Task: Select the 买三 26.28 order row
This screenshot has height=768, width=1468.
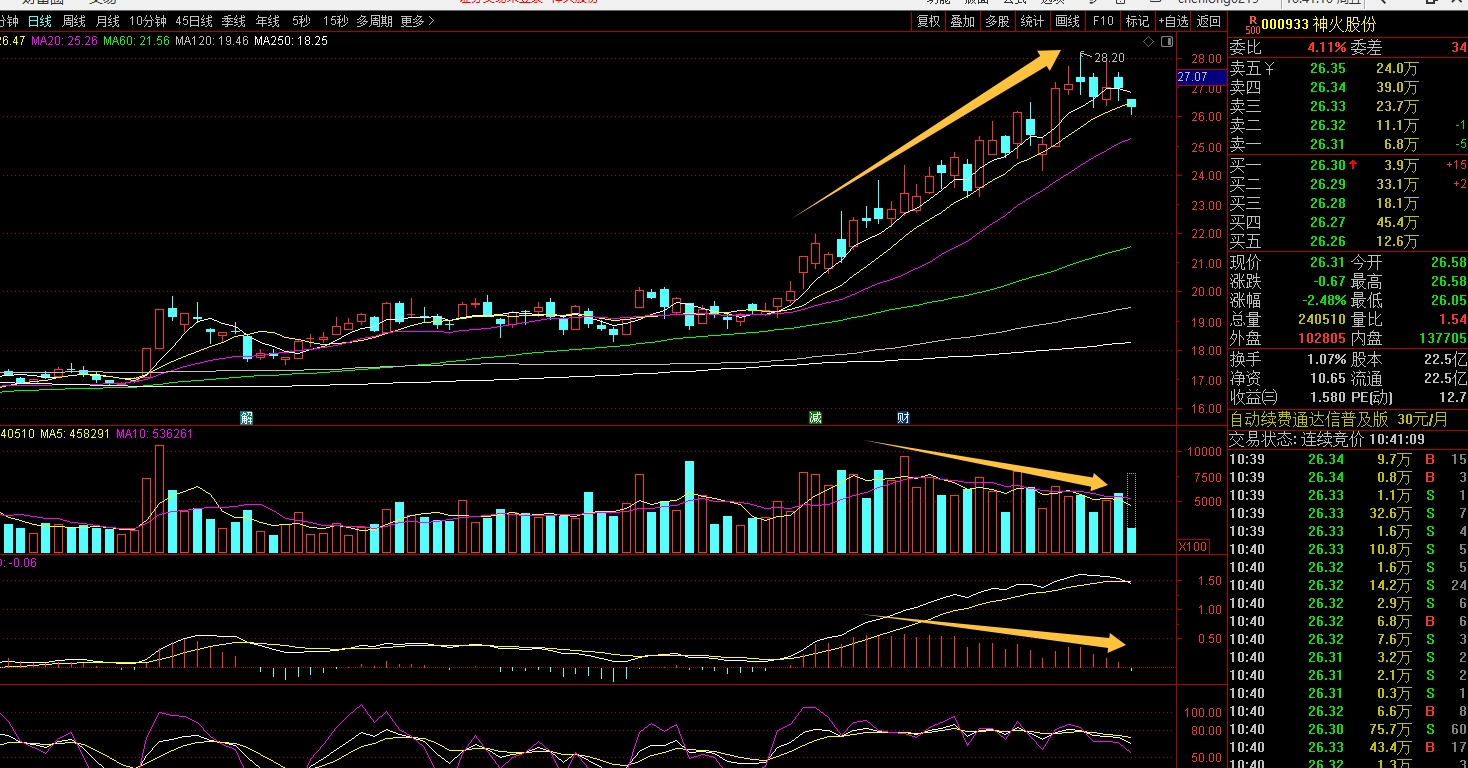Action: point(1347,203)
